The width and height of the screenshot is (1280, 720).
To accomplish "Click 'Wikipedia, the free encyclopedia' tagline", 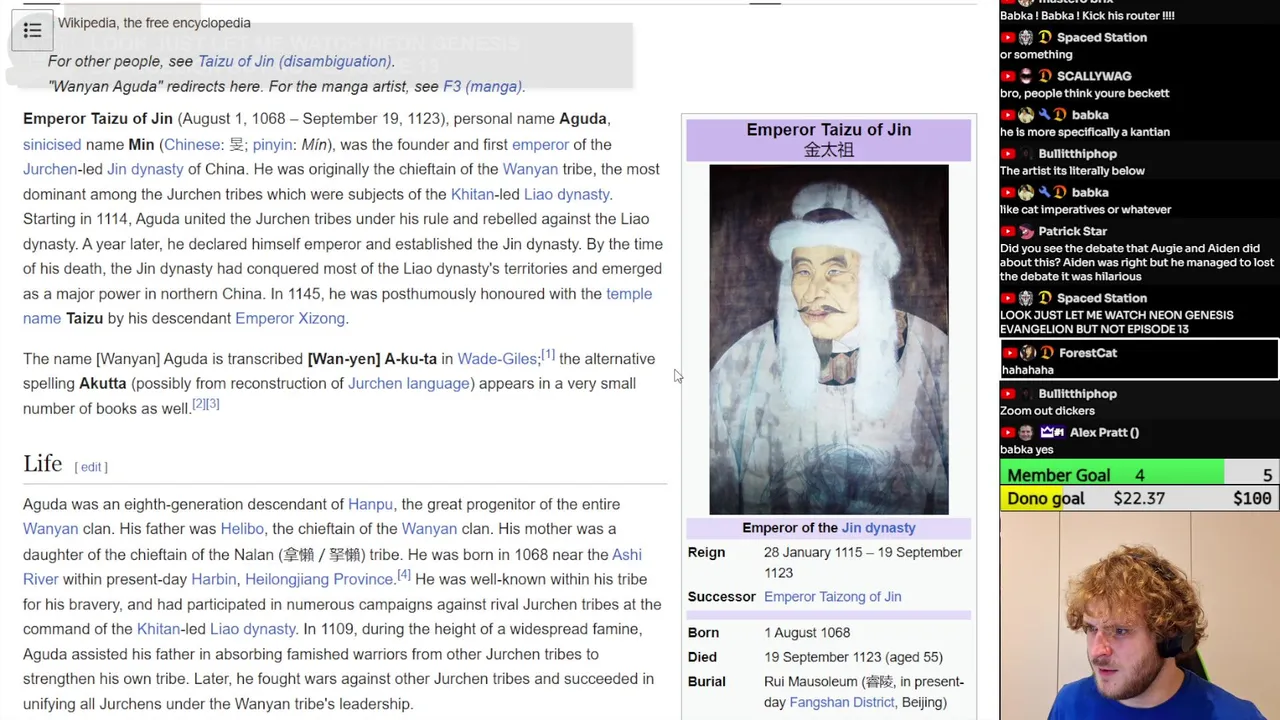I will coord(154,23).
